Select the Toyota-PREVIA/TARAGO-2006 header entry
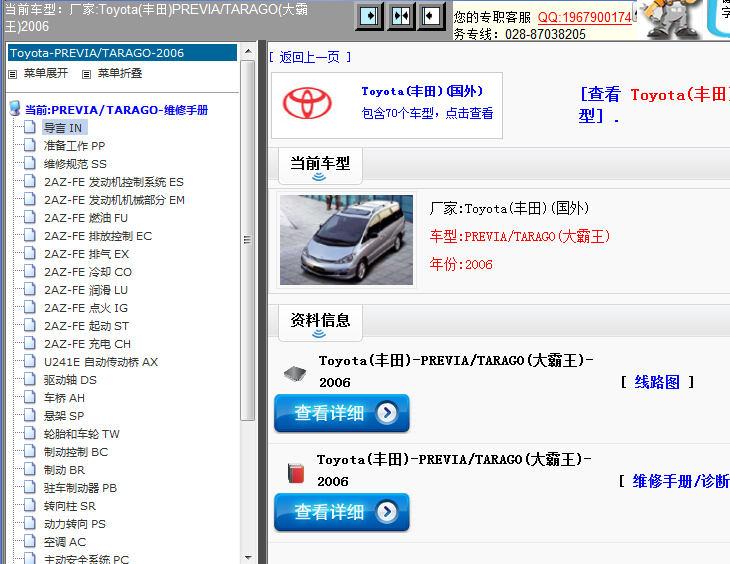The image size is (730, 564). 122,53
